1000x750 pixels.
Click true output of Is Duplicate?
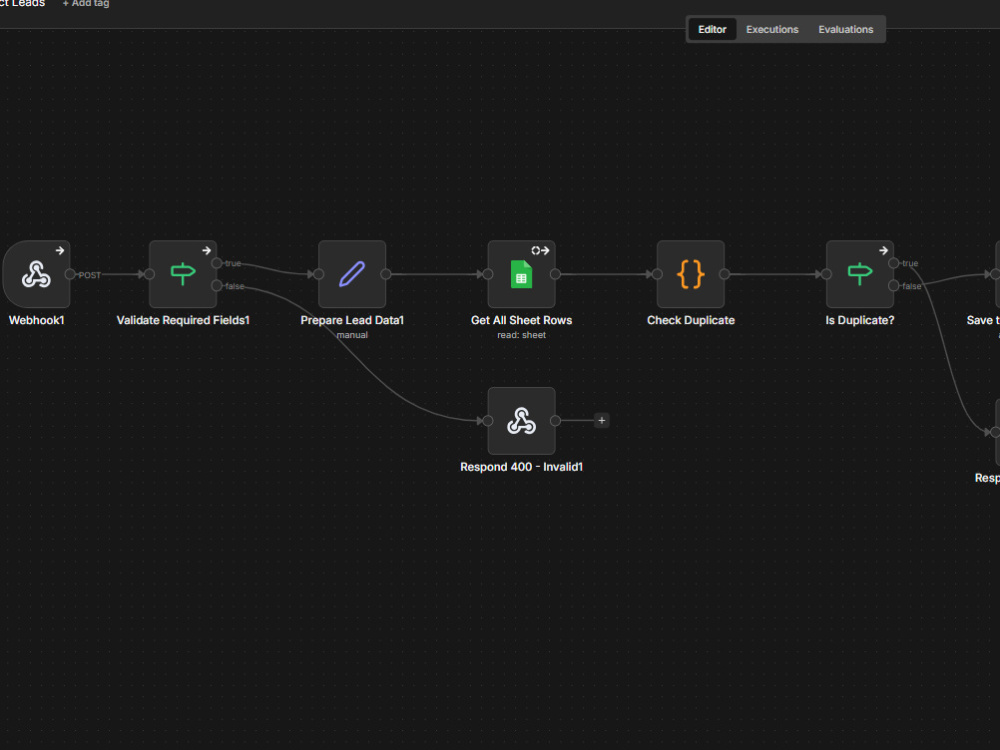[893, 263]
